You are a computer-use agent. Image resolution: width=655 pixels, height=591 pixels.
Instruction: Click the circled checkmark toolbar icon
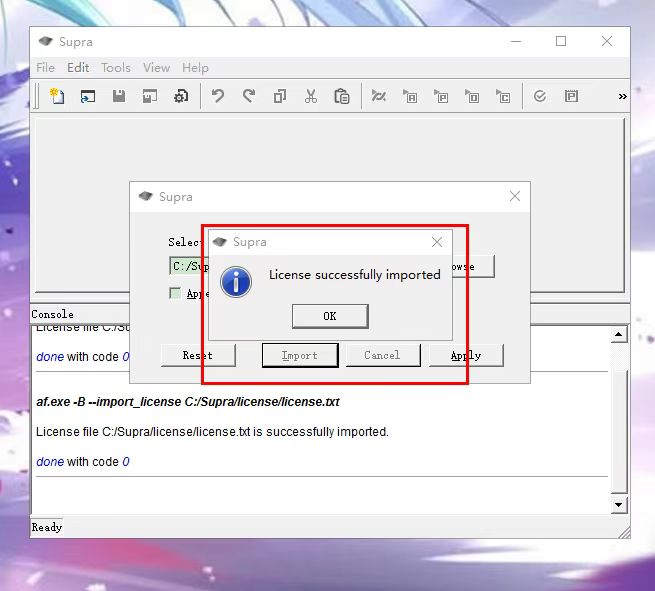540,96
